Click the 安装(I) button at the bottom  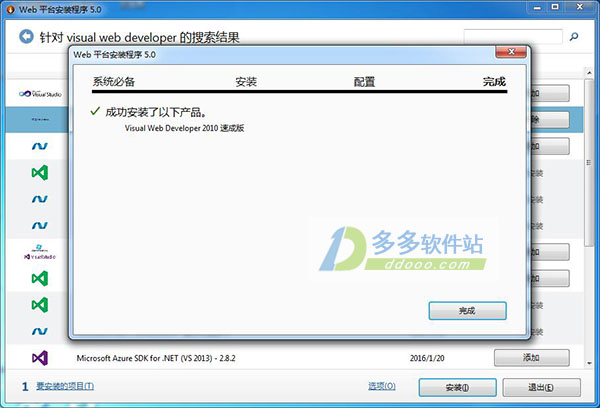point(458,388)
